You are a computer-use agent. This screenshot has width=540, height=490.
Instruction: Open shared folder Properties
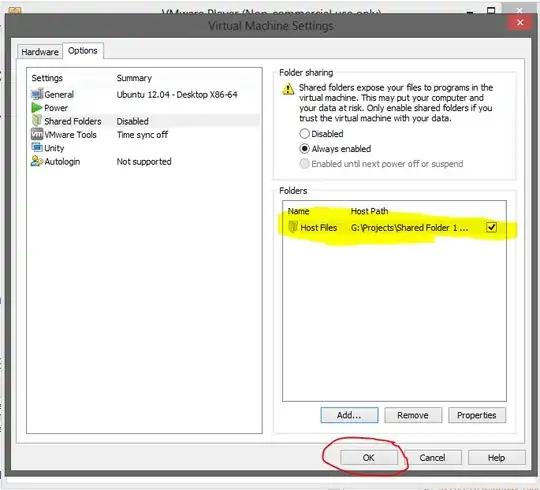[x=477, y=415]
